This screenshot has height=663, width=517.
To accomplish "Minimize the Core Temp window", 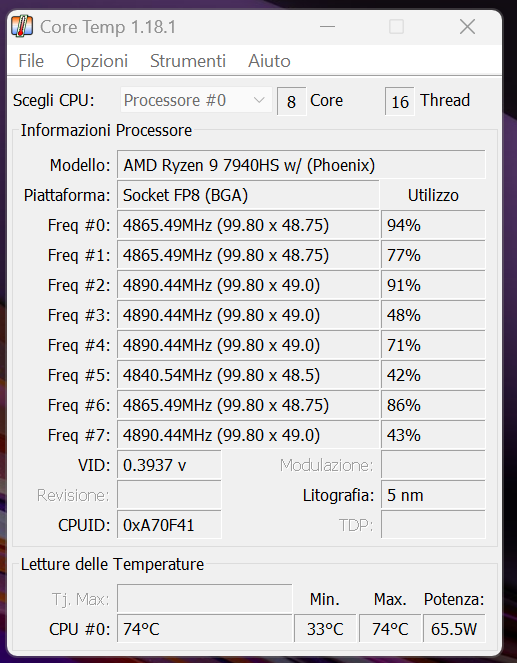I will click(327, 27).
